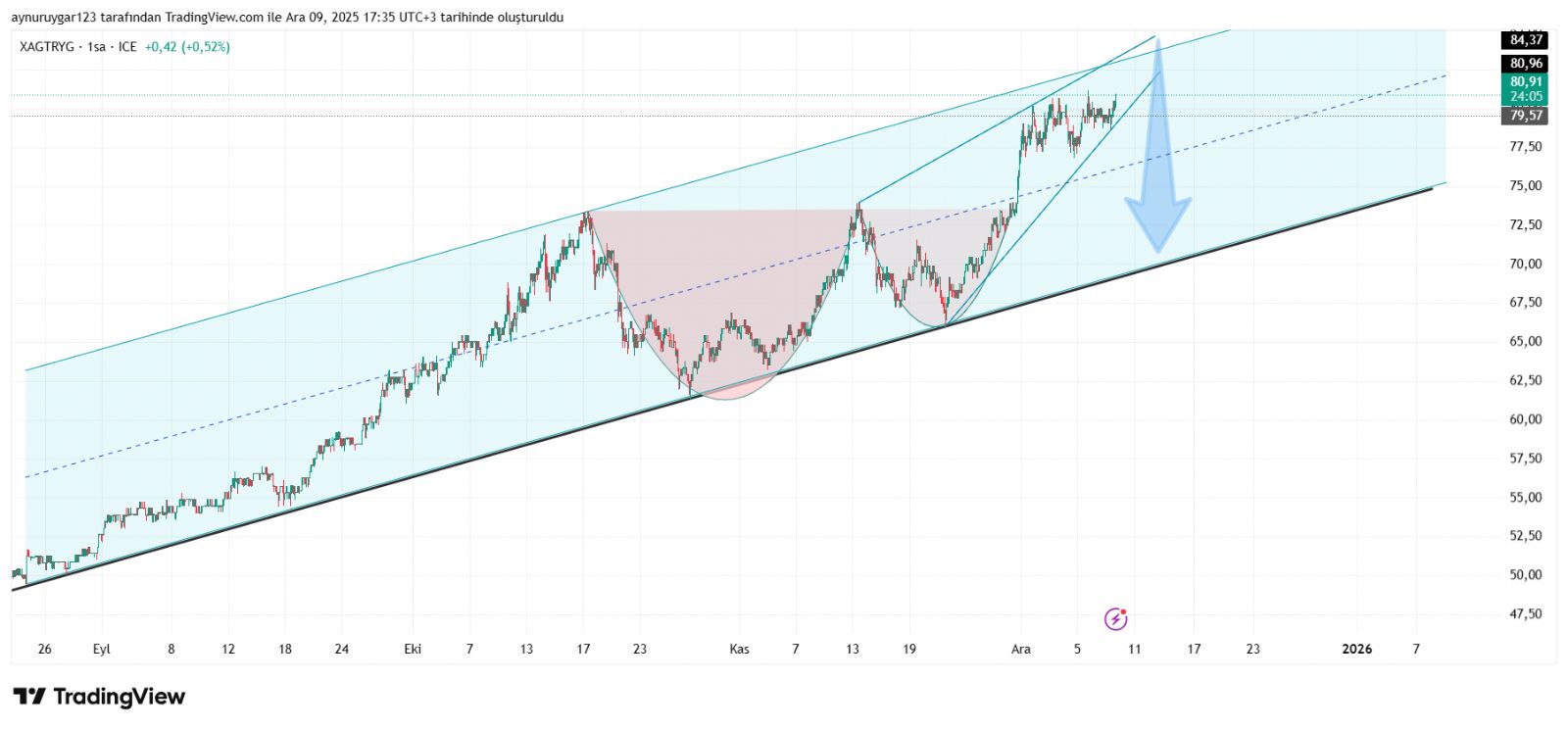Image resolution: width=1568 pixels, height=729 pixels.
Task: Click the TradingView wordmark text
Action: click(119, 697)
